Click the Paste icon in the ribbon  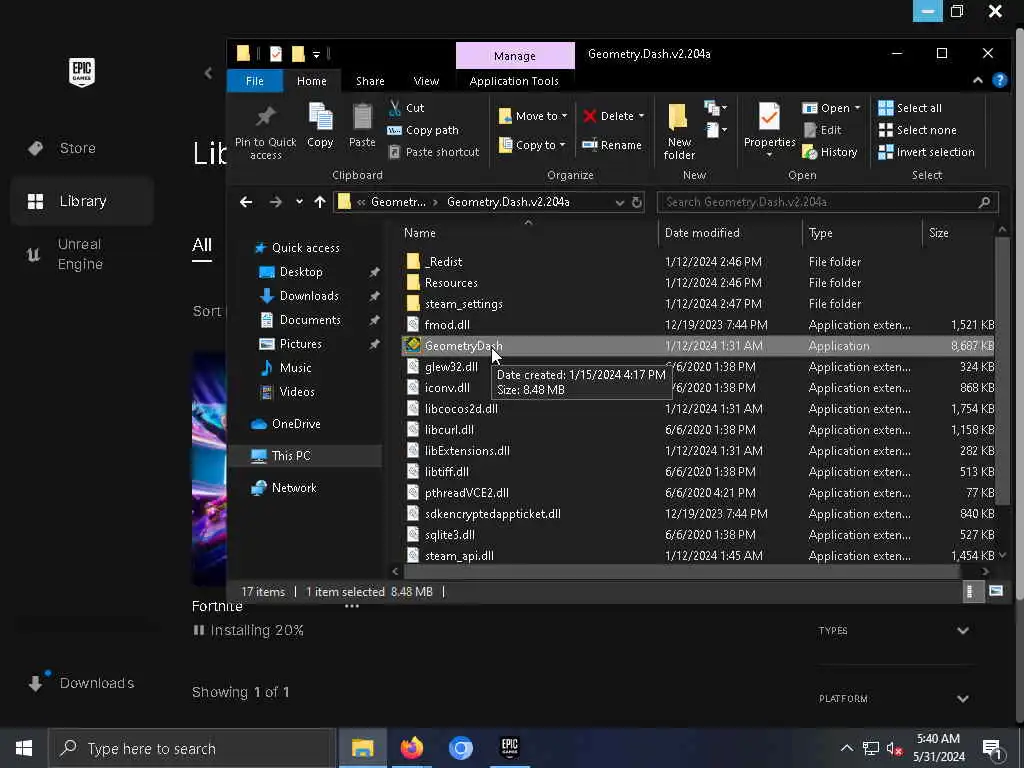[362, 125]
